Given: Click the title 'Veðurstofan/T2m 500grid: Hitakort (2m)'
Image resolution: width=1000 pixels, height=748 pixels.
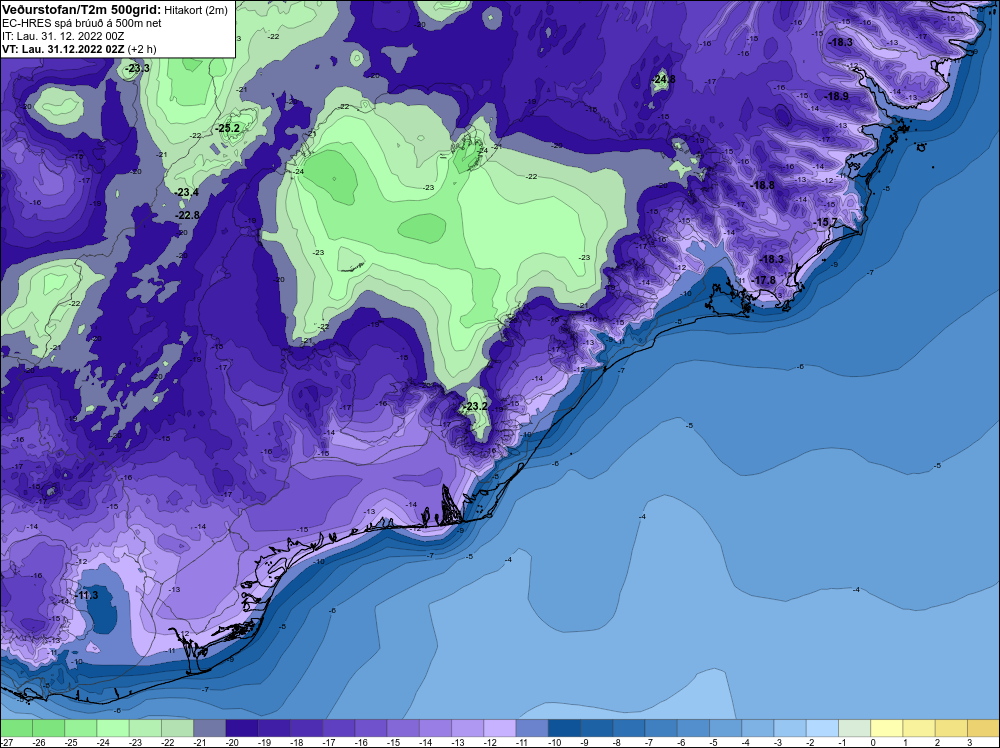Looking at the screenshot, I should click(x=115, y=10).
